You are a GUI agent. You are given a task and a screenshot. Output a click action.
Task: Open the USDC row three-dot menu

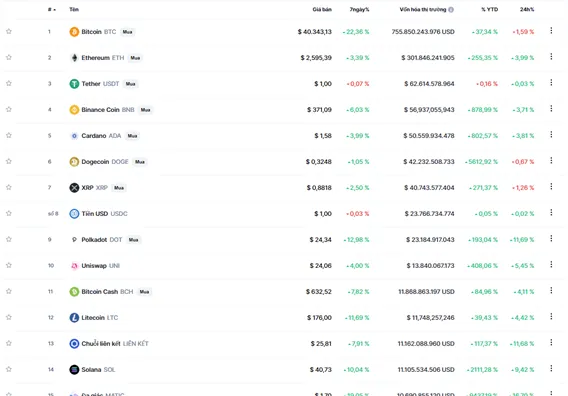(x=551, y=212)
